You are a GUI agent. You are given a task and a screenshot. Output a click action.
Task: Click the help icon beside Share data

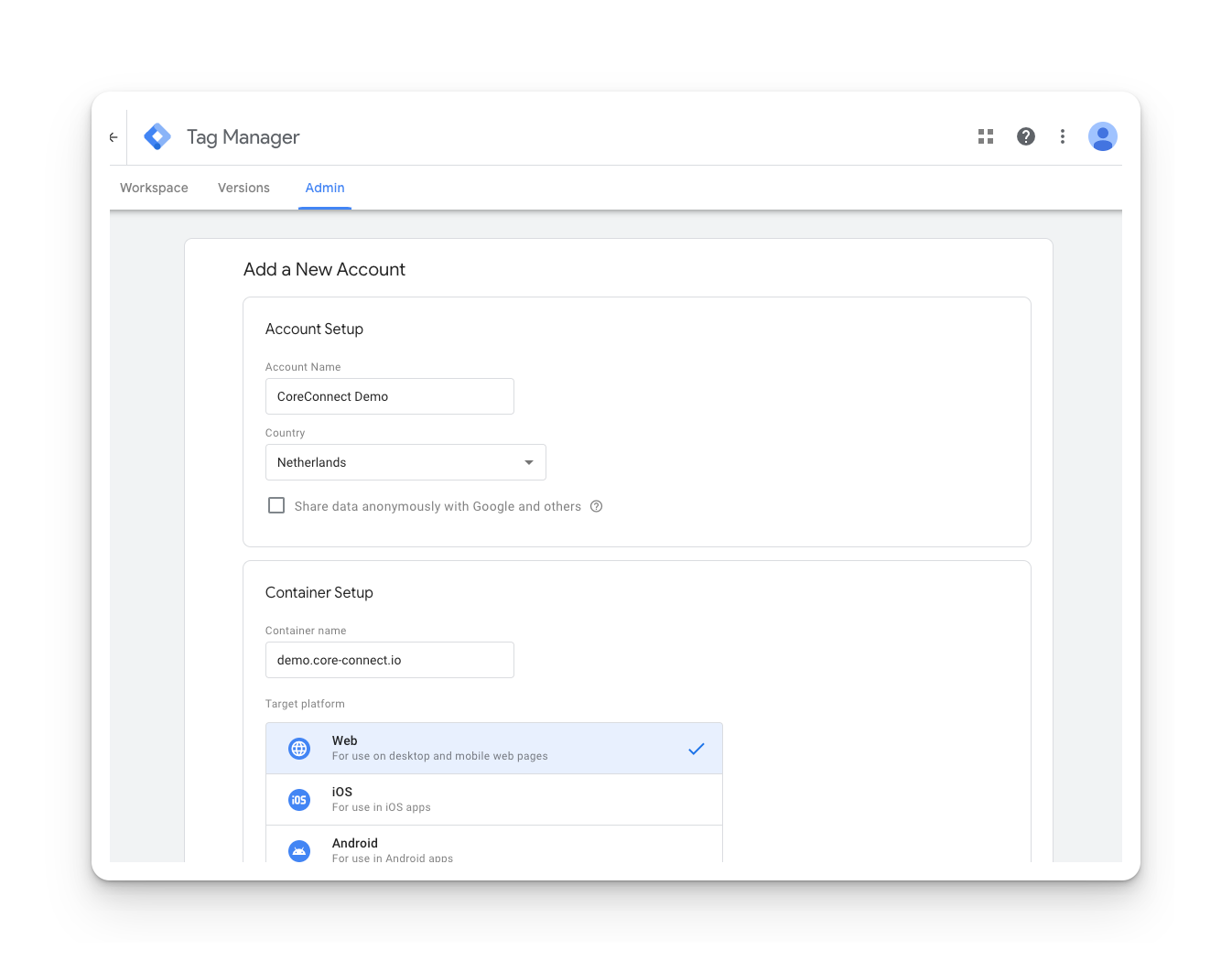point(596,506)
